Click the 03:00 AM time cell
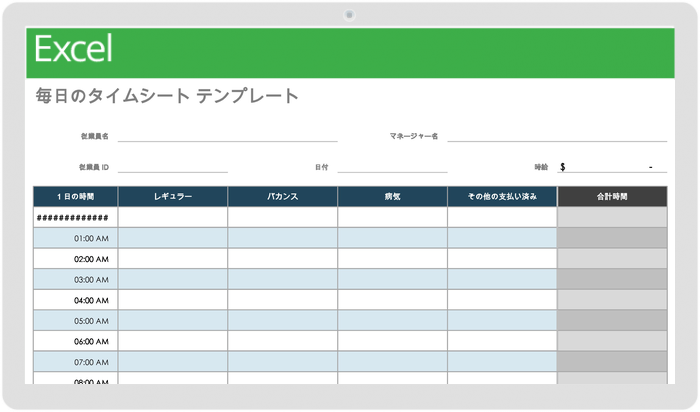The height and width of the screenshot is (412, 700). coord(75,279)
